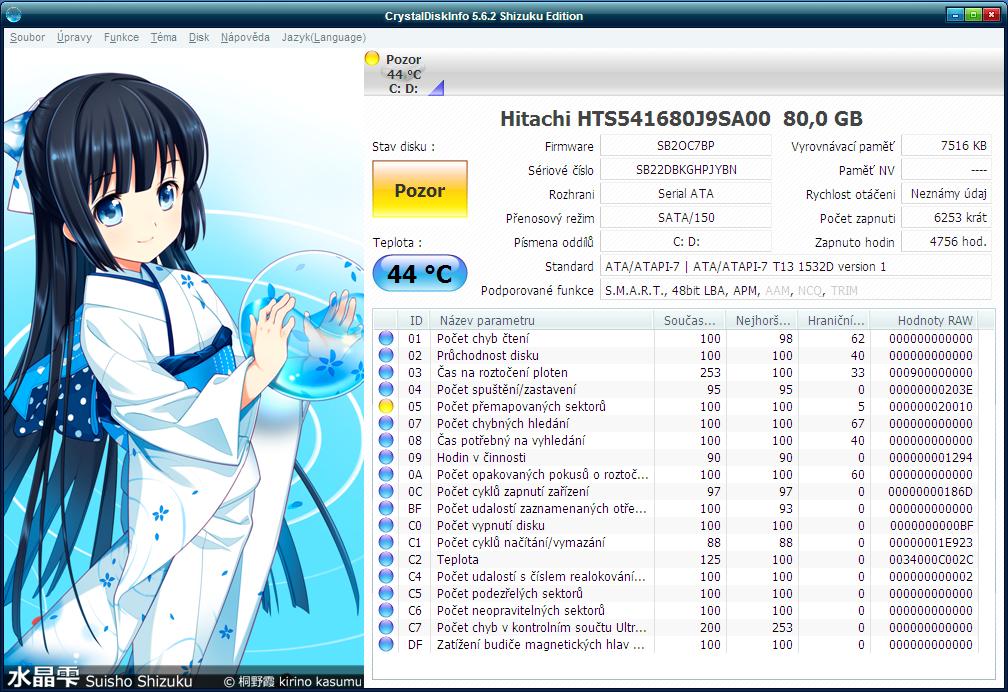Click the Součas... column header

689,320
